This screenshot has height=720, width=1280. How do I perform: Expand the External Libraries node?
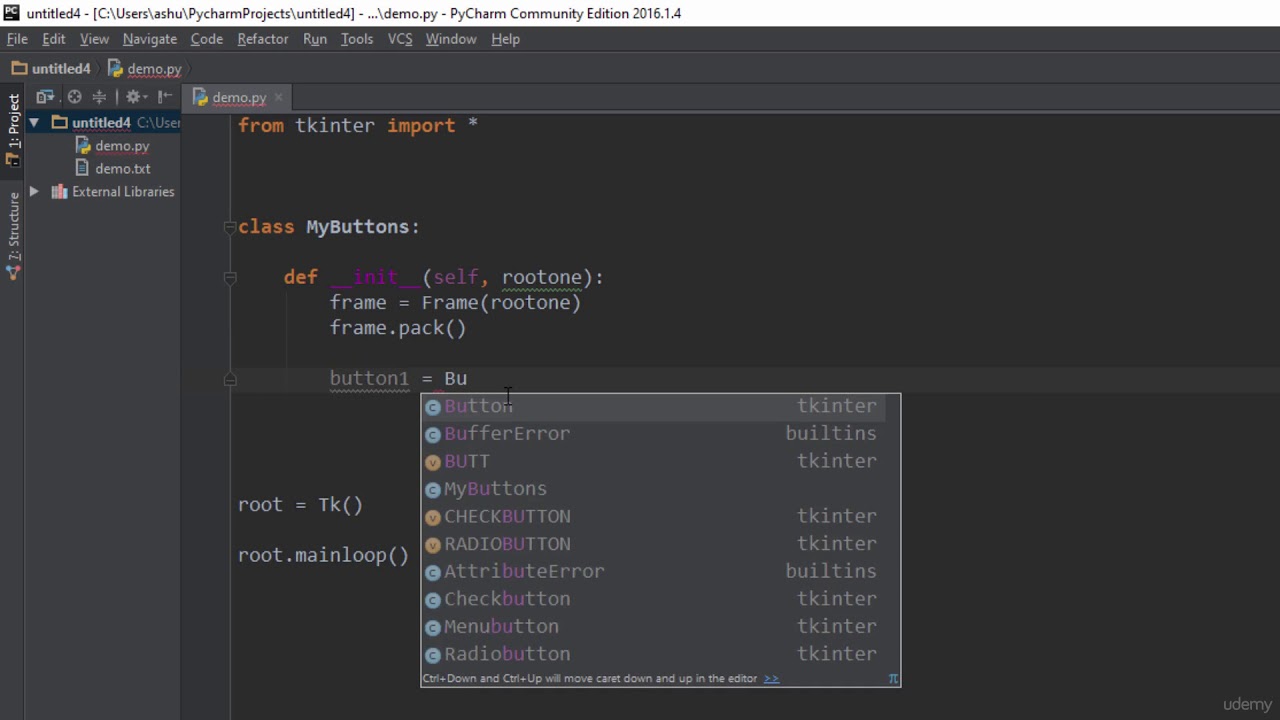pyautogui.click(x=34, y=191)
